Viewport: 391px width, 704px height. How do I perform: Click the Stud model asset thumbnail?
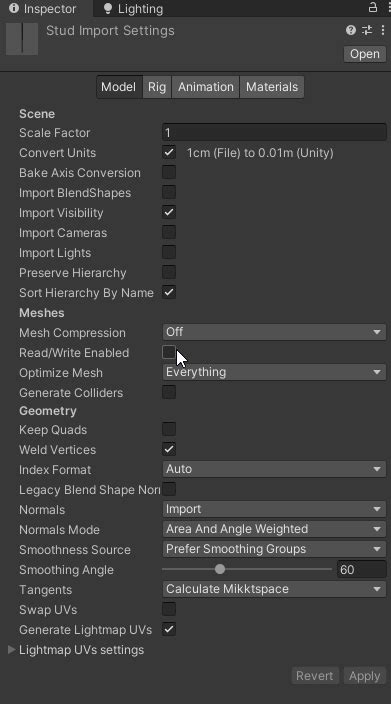coord(22,39)
